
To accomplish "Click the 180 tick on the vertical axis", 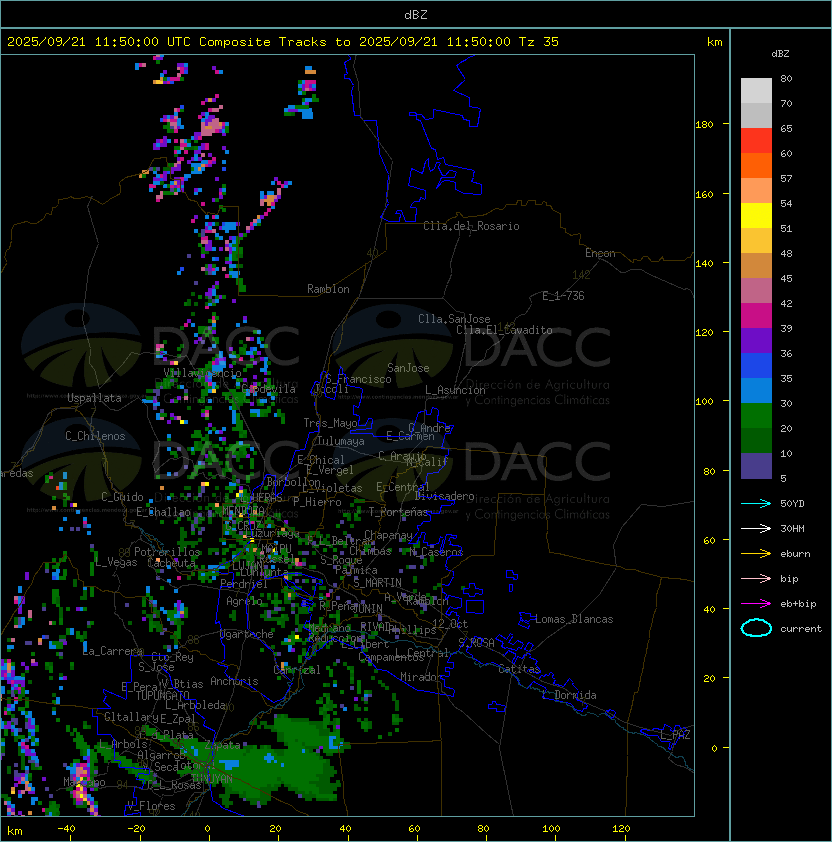I will [x=704, y=125].
